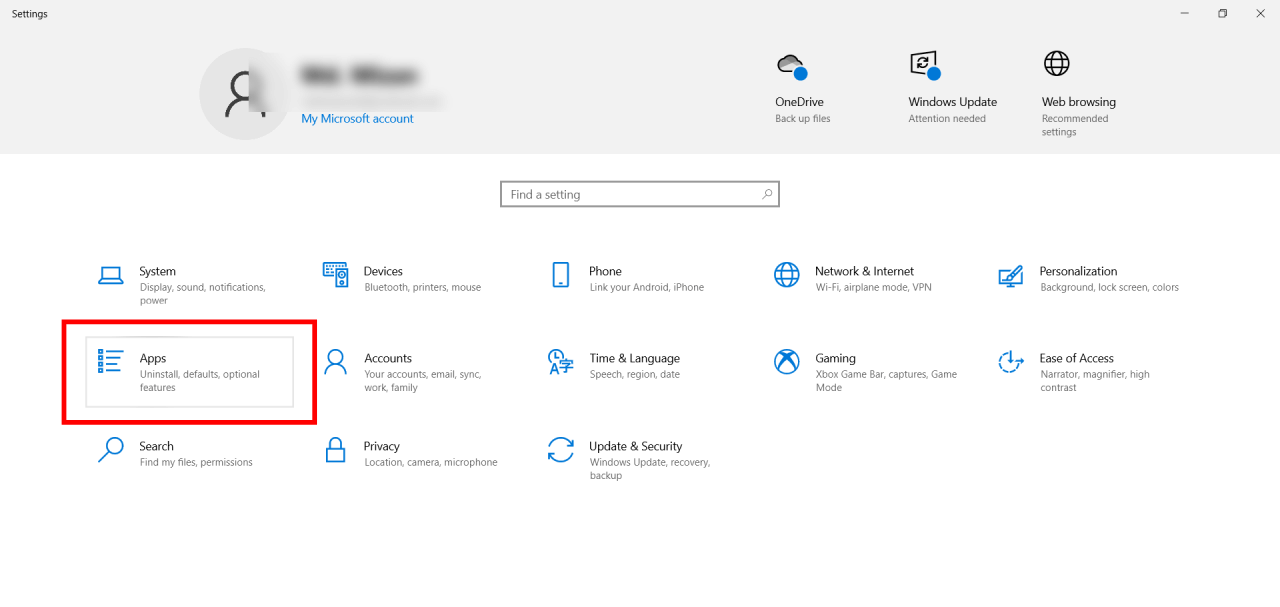Open the Accounts person icon
Screen dimensions: 1280x607
click(336, 362)
